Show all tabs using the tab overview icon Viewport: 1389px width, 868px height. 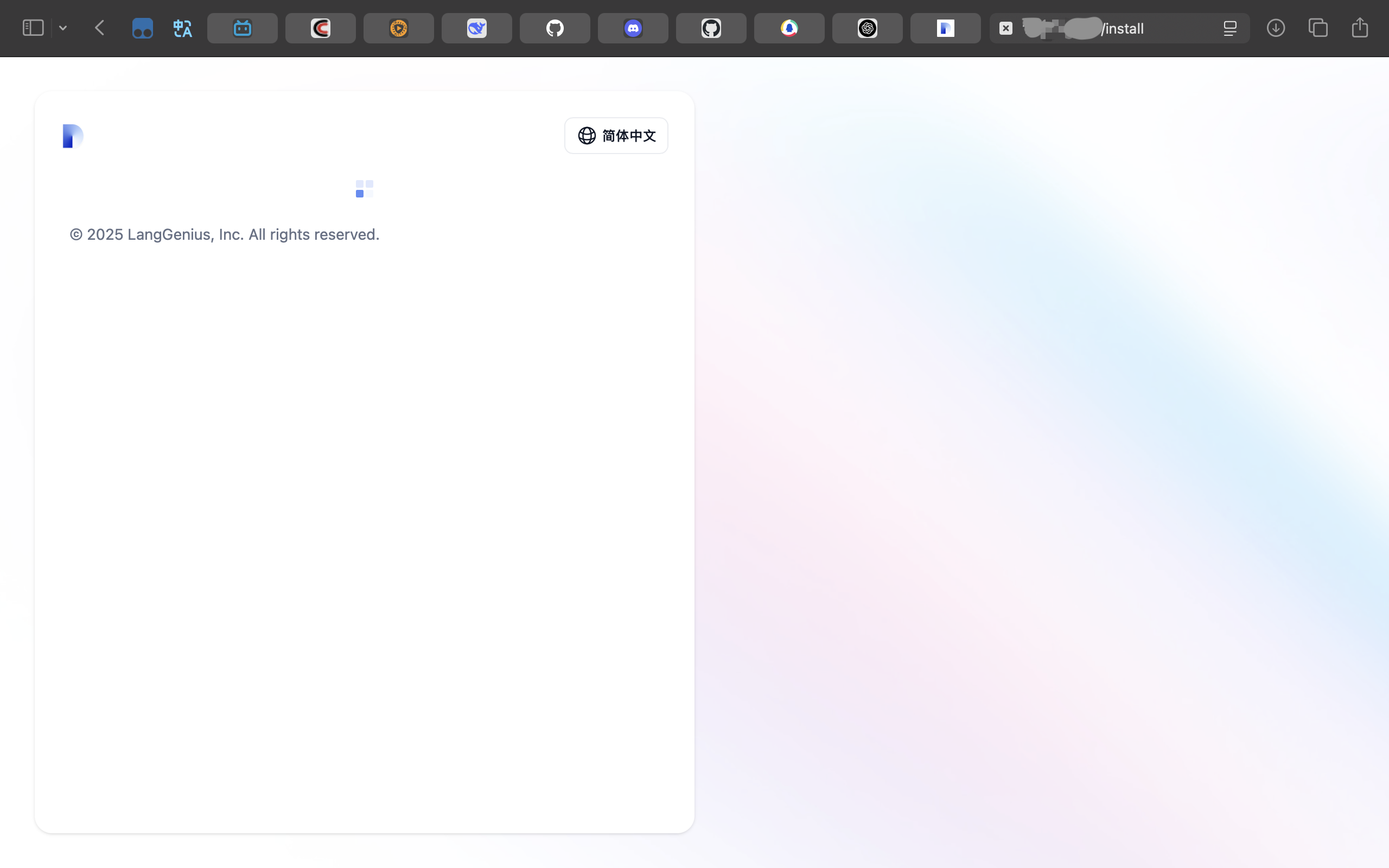[1318, 28]
